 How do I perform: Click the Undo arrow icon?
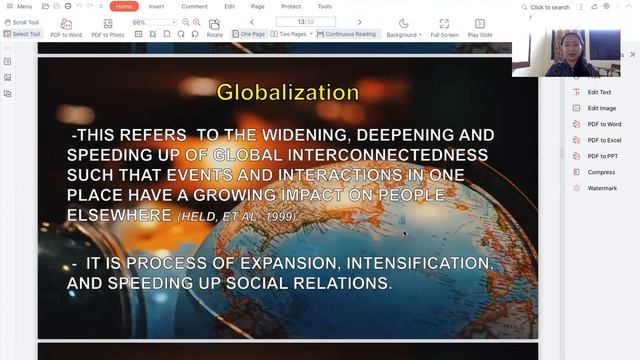(x=79, y=7)
